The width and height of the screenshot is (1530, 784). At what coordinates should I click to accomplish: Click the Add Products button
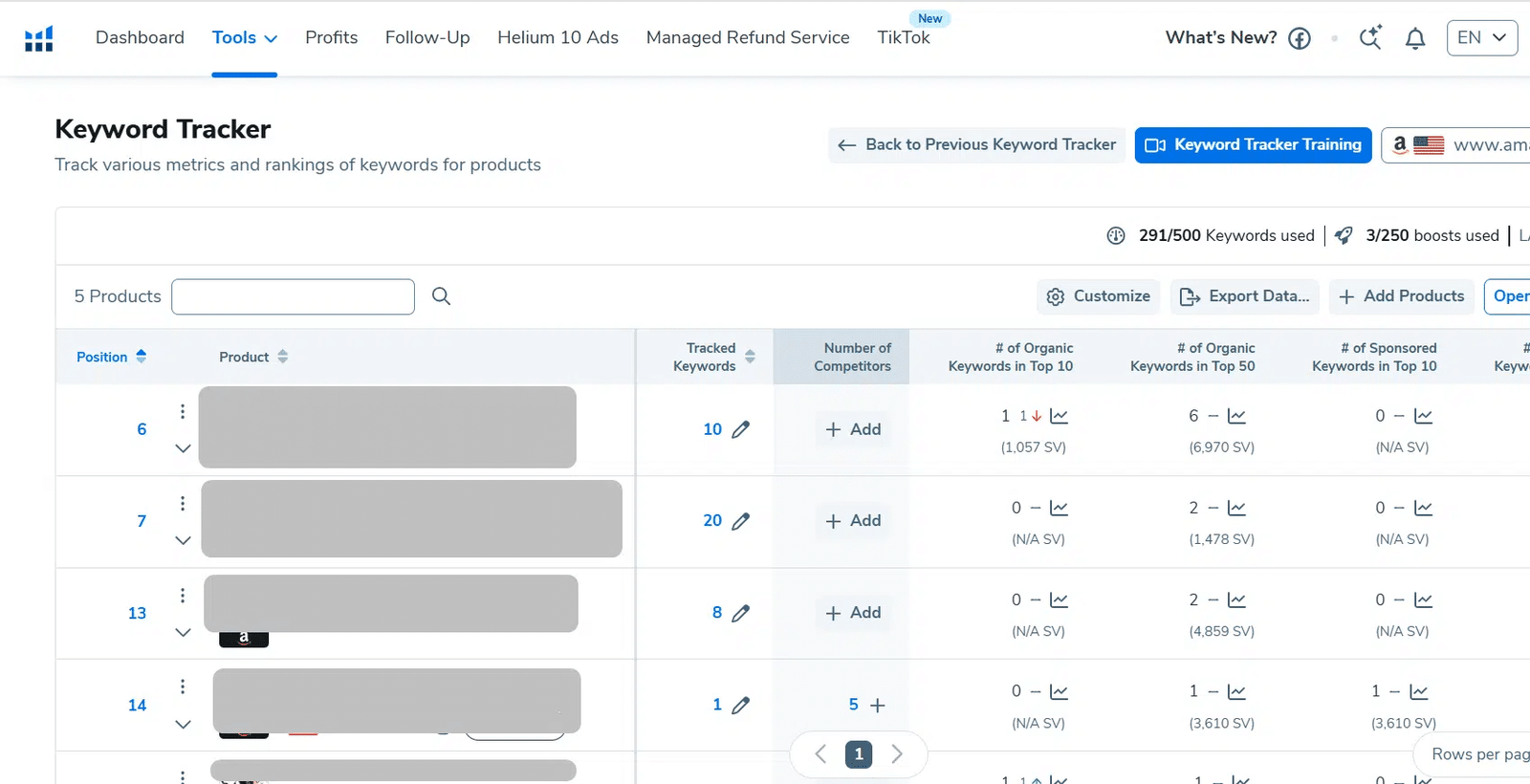(x=1401, y=296)
